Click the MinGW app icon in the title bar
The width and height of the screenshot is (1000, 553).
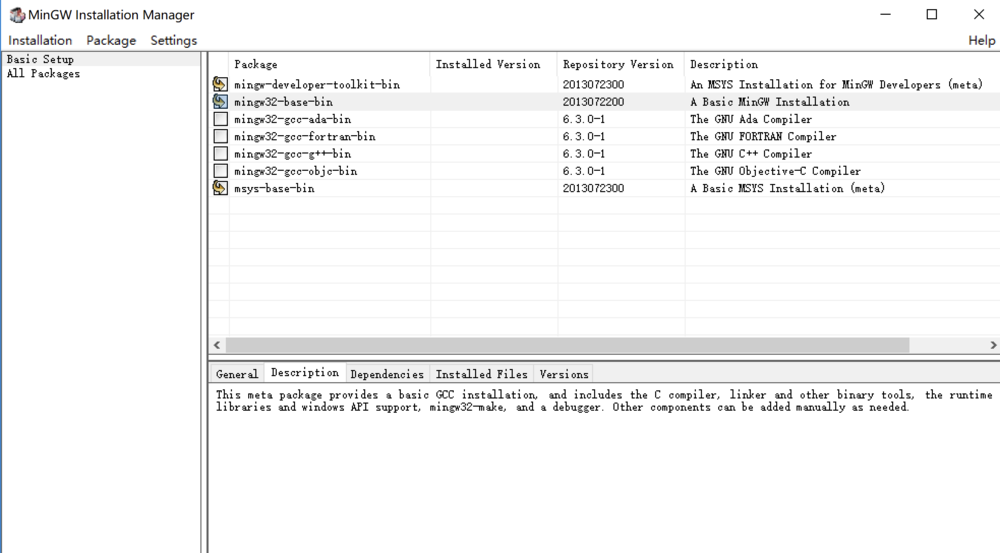(x=17, y=15)
